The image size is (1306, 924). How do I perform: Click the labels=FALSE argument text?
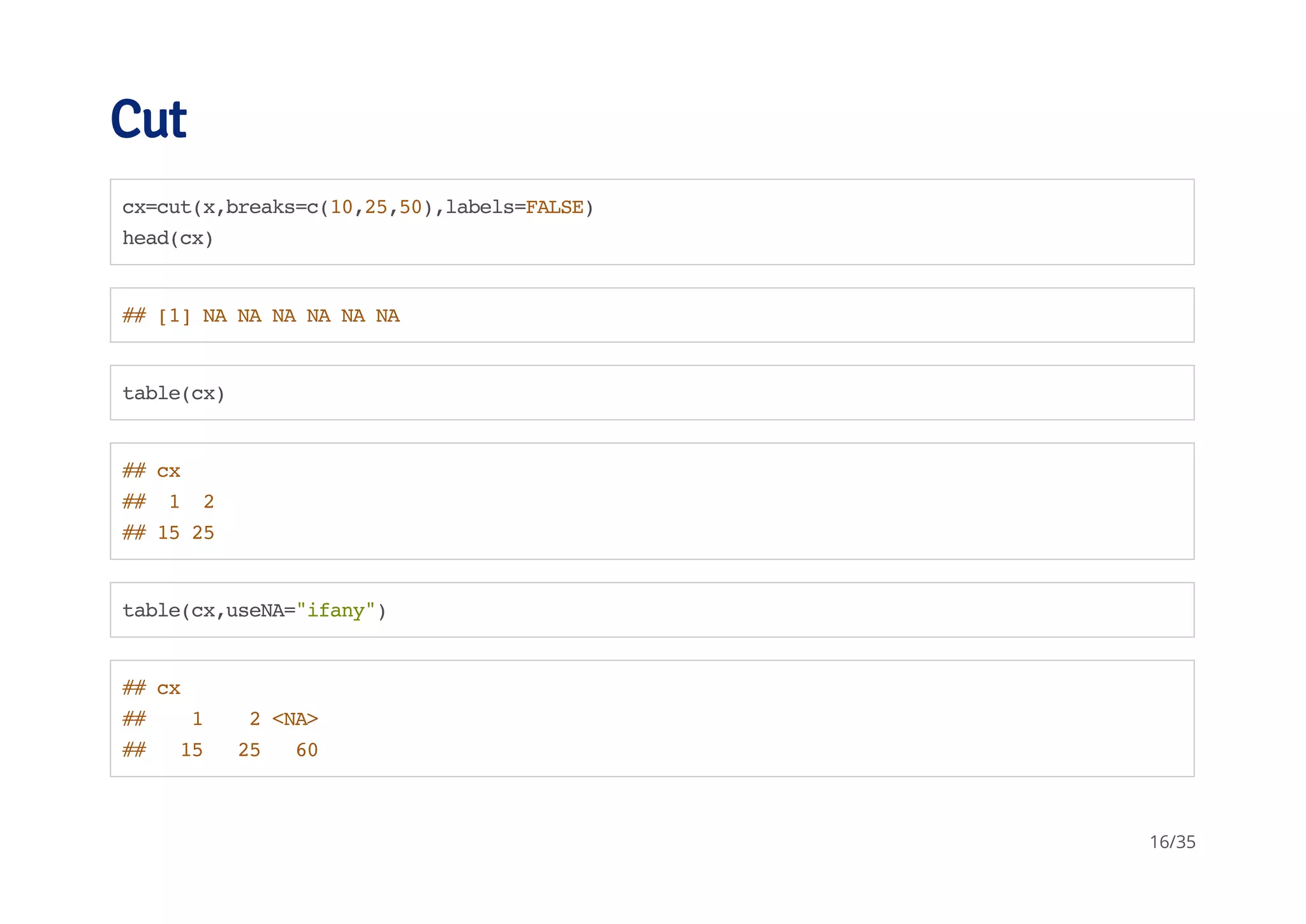click(x=514, y=207)
